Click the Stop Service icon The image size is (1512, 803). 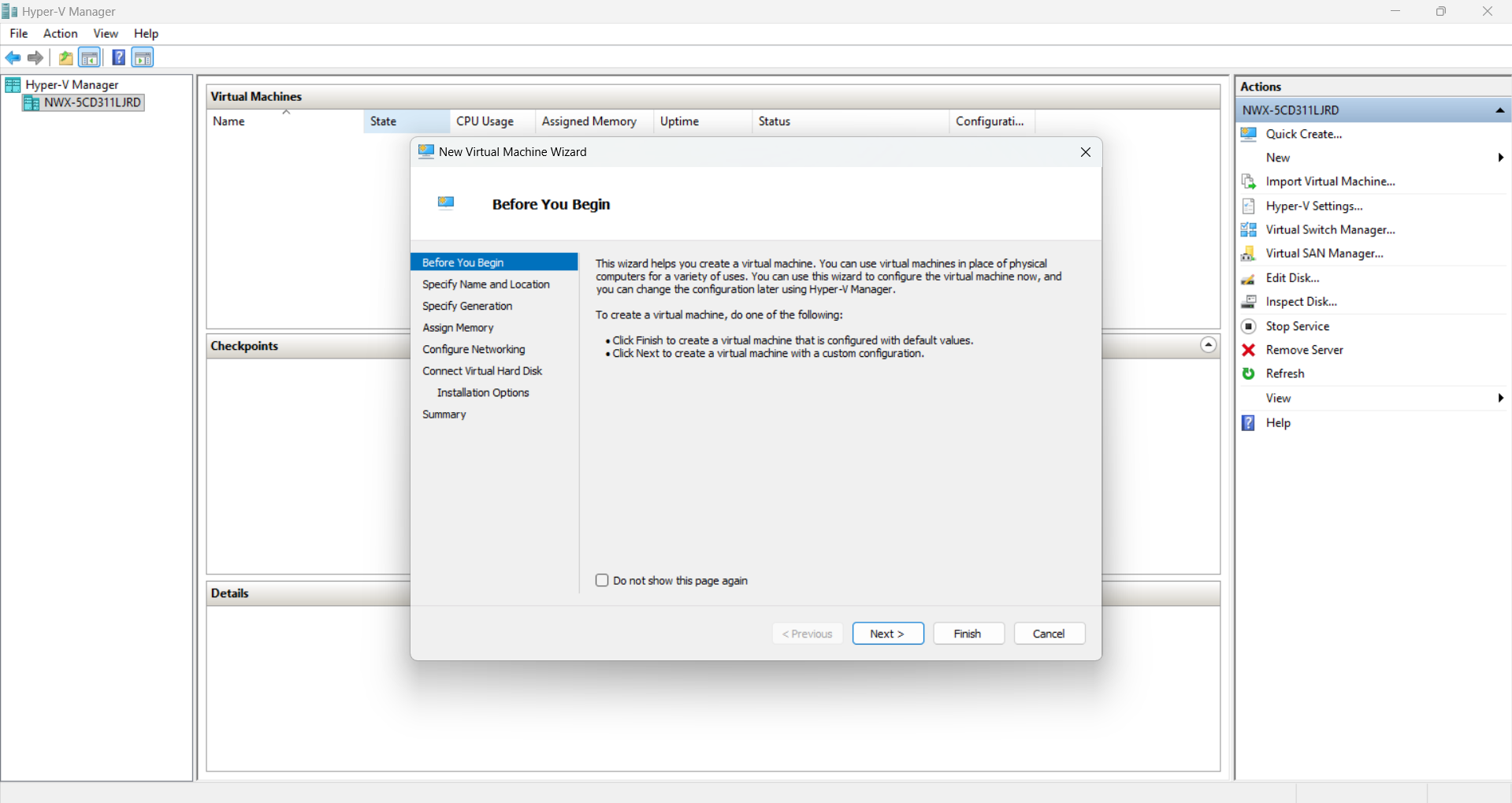coord(1248,326)
